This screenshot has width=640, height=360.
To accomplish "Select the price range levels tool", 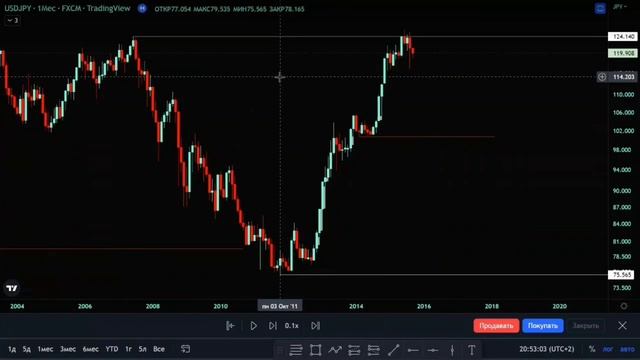I will click(x=373, y=350).
